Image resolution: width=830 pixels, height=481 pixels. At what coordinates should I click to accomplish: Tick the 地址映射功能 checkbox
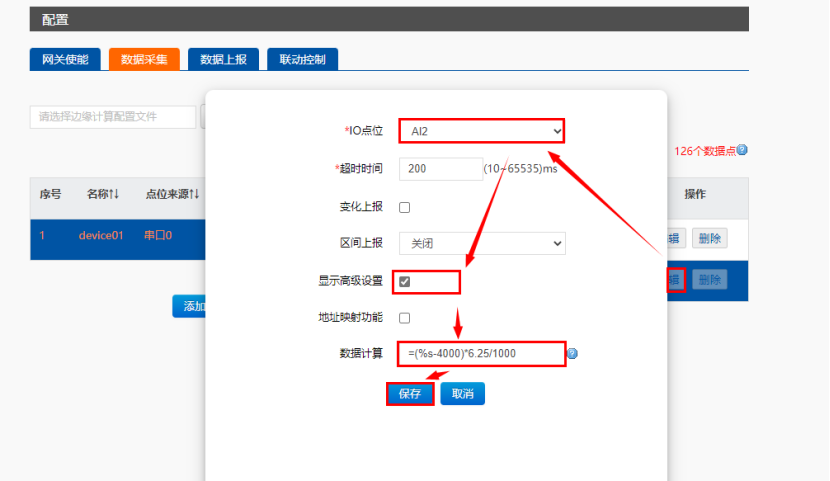pyautogui.click(x=405, y=318)
